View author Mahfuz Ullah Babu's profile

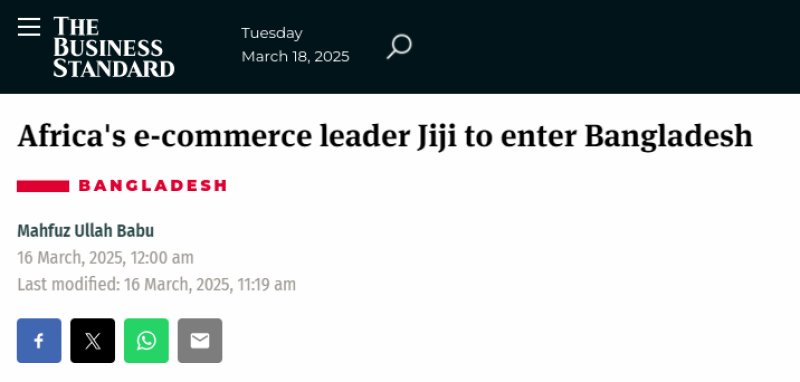click(86, 231)
